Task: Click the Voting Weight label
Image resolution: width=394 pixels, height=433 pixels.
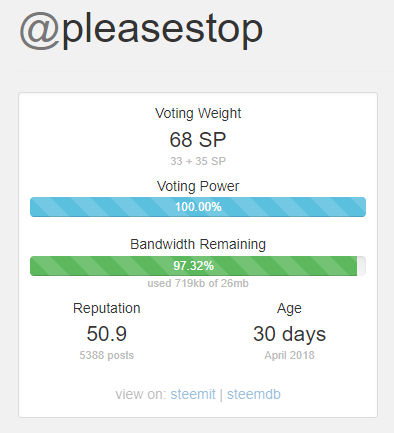Action: [x=198, y=114]
